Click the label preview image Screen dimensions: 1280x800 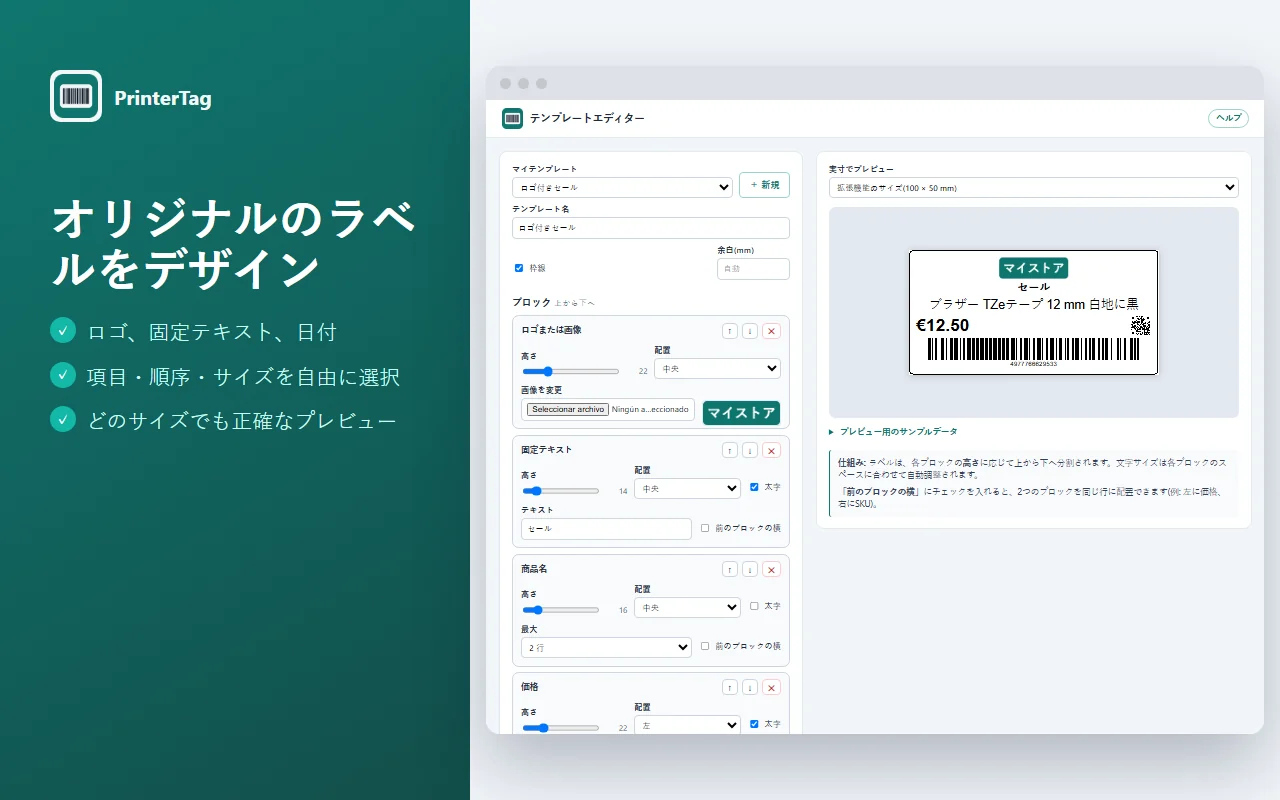coord(1033,312)
